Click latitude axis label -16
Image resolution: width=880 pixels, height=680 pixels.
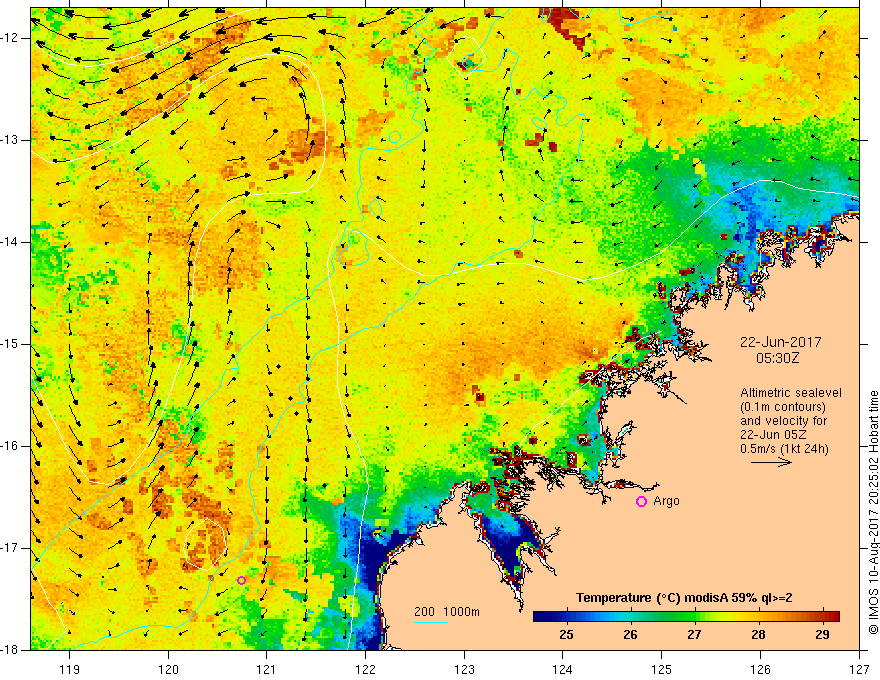click(10, 446)
